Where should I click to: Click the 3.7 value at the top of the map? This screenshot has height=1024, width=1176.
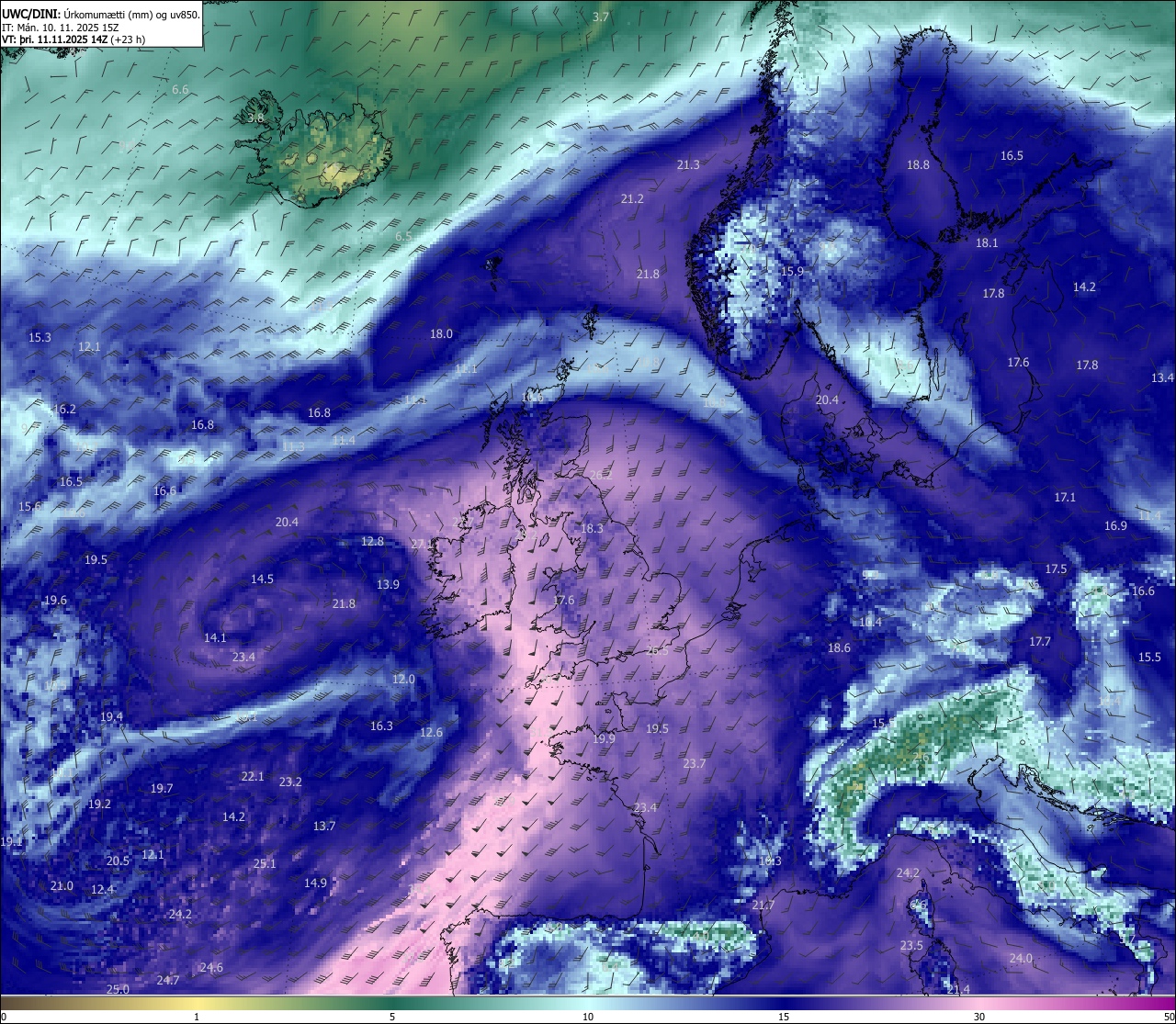click(601, 17)
